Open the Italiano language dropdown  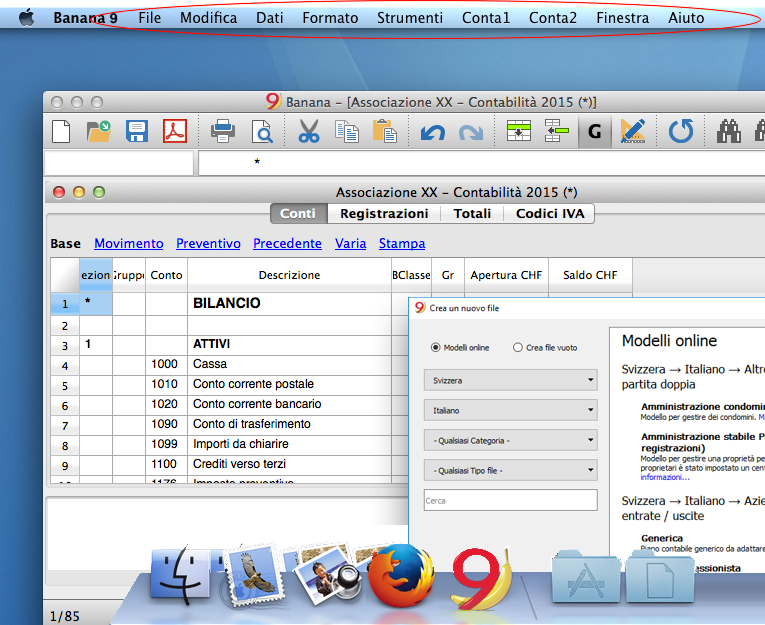[511, 410]
